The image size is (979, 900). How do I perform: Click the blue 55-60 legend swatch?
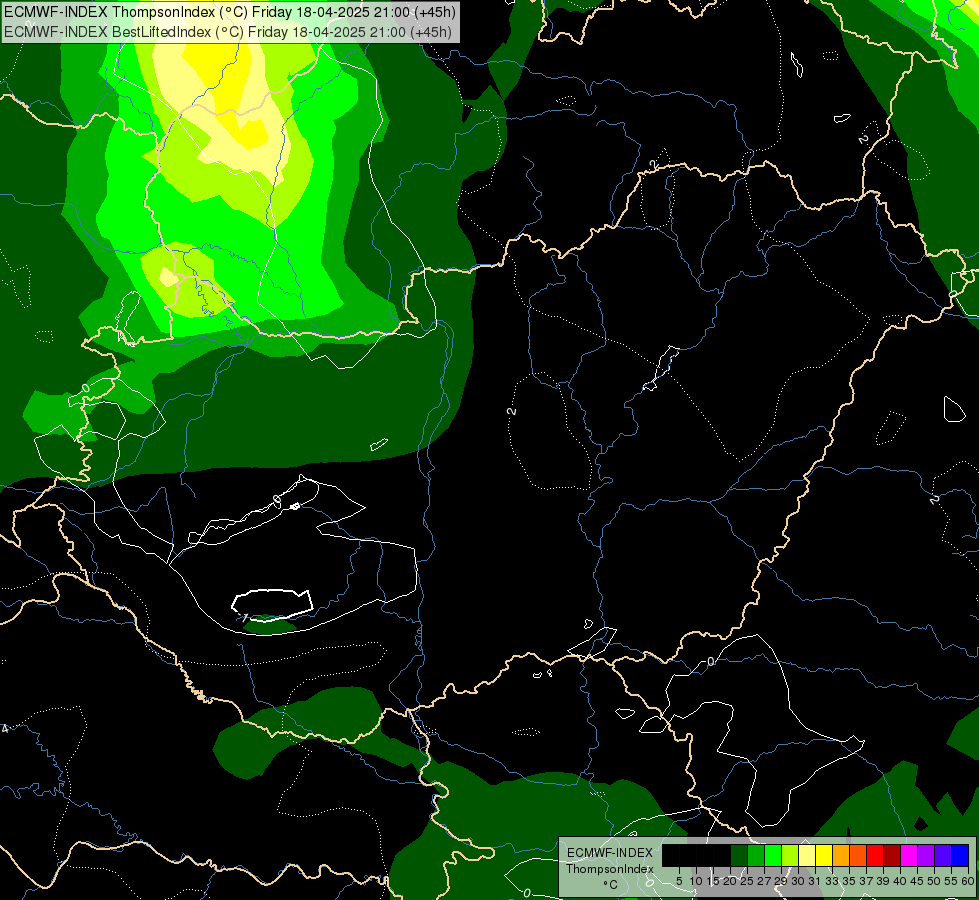[x=960, y=855]
